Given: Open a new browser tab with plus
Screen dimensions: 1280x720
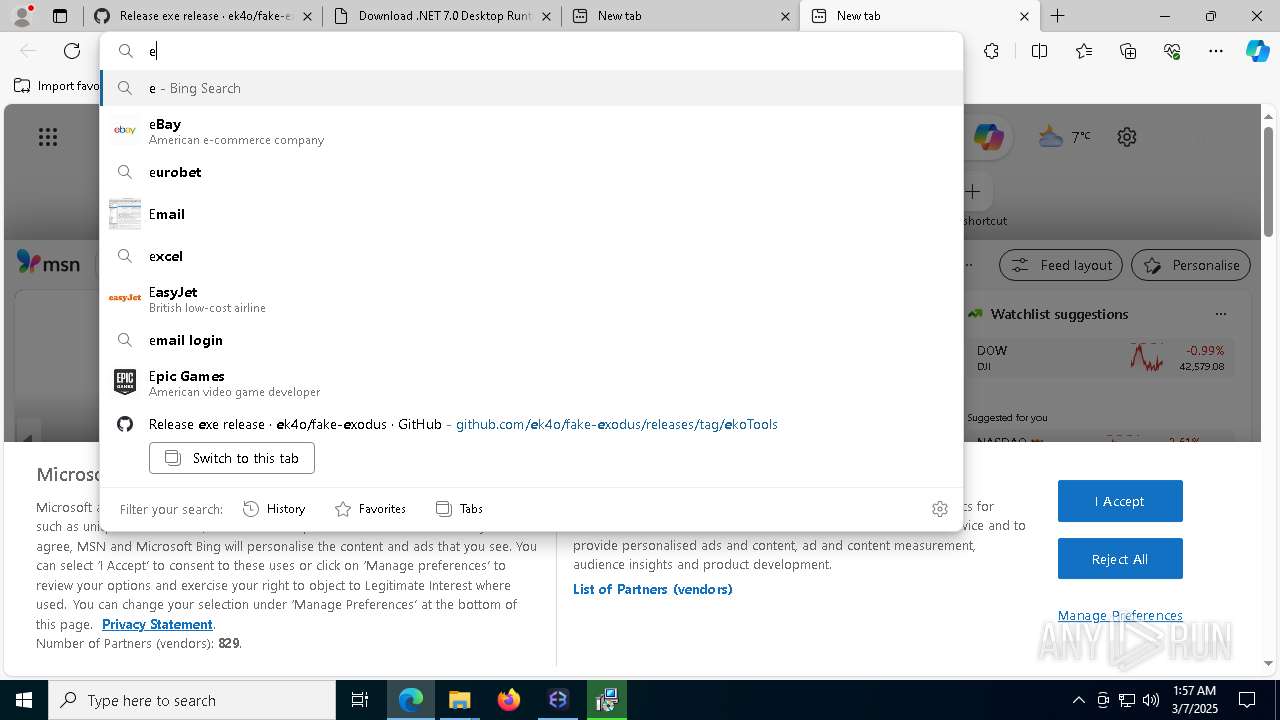Looking at the screenshot, I should [1057, 16].
